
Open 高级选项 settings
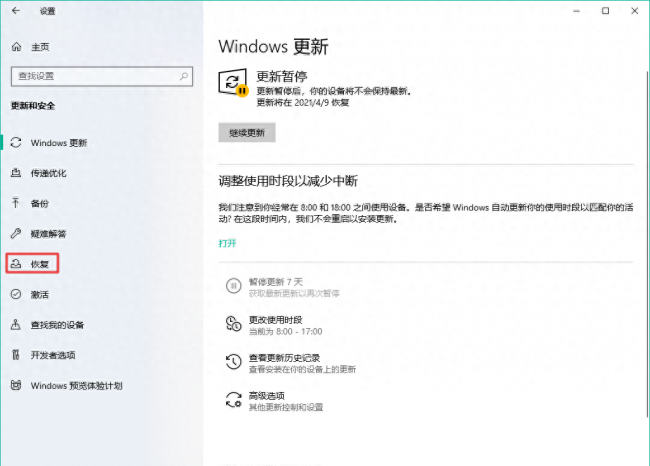pos(274,401)
